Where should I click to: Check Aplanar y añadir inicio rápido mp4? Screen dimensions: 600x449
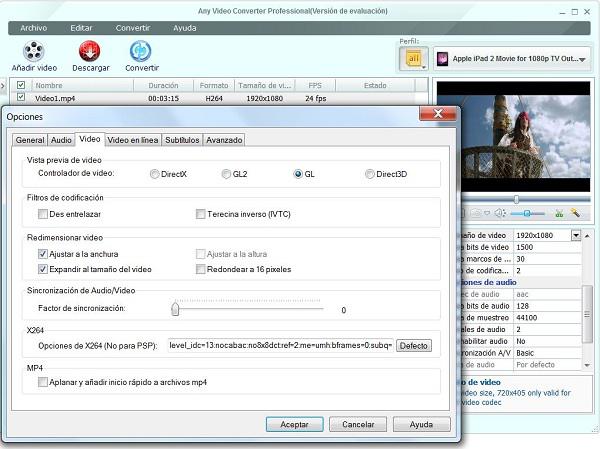point(43,382)
